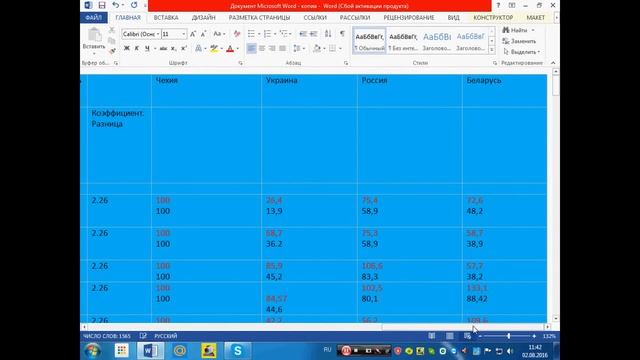Toggle the text highlight color marker
The image size is (640, 360).
tap(214, 49)
